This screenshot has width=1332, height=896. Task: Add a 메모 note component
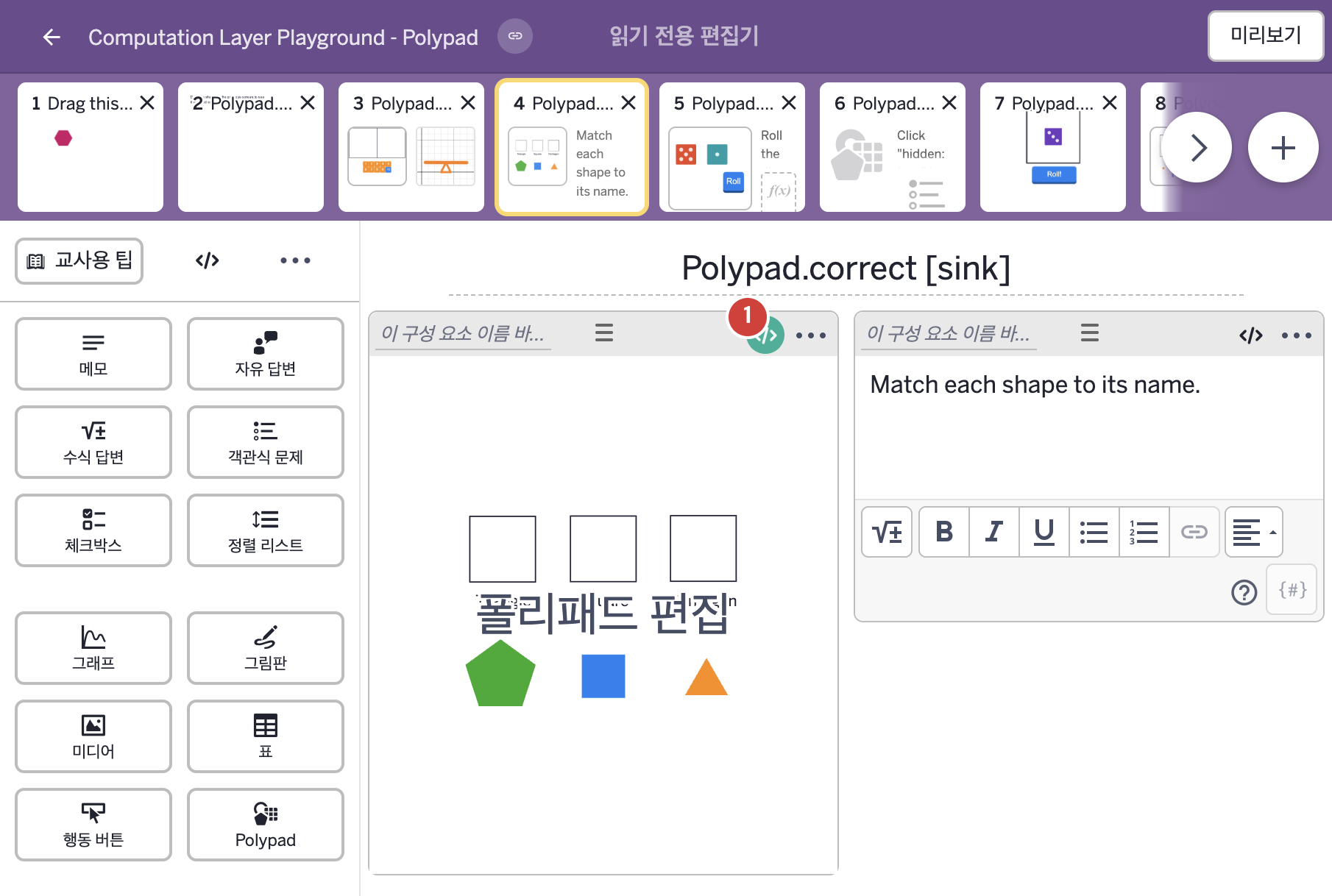[x=93, y=354]
